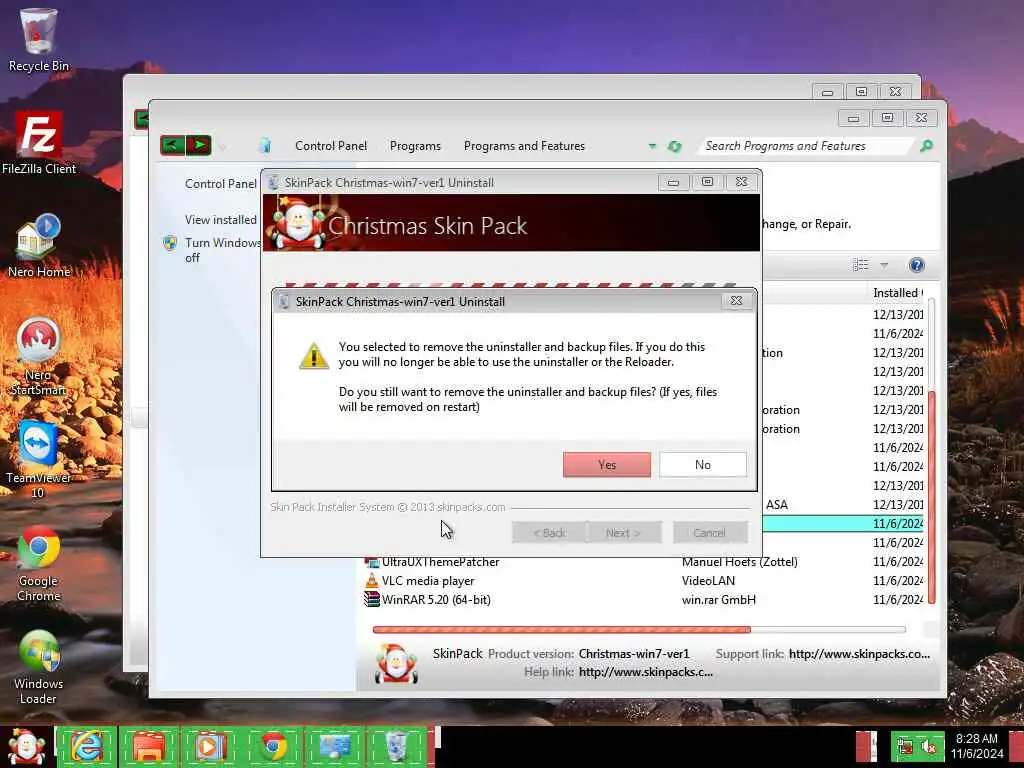Open help in Programs and Features
The image size is (1024, 768).
[916, 264]
